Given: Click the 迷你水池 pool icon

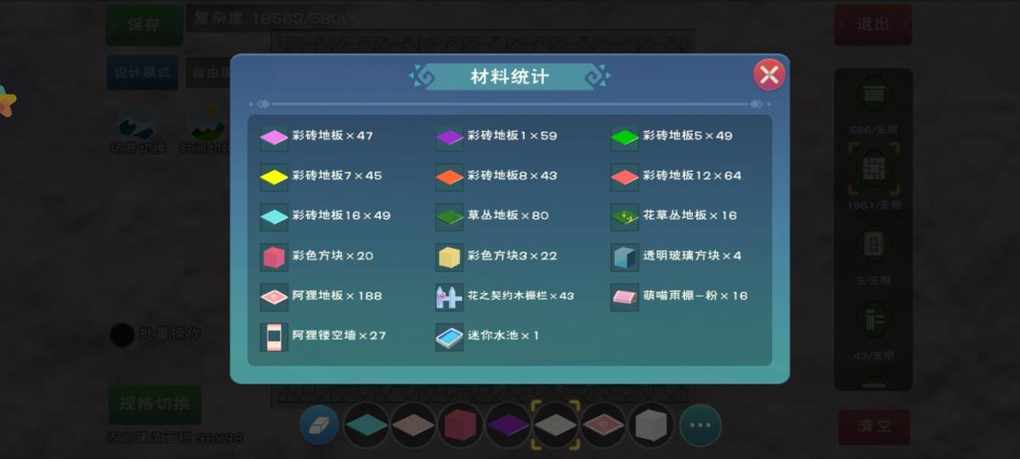Looking at the screenshot, I should pyautogui.click(x=449, y=337).
